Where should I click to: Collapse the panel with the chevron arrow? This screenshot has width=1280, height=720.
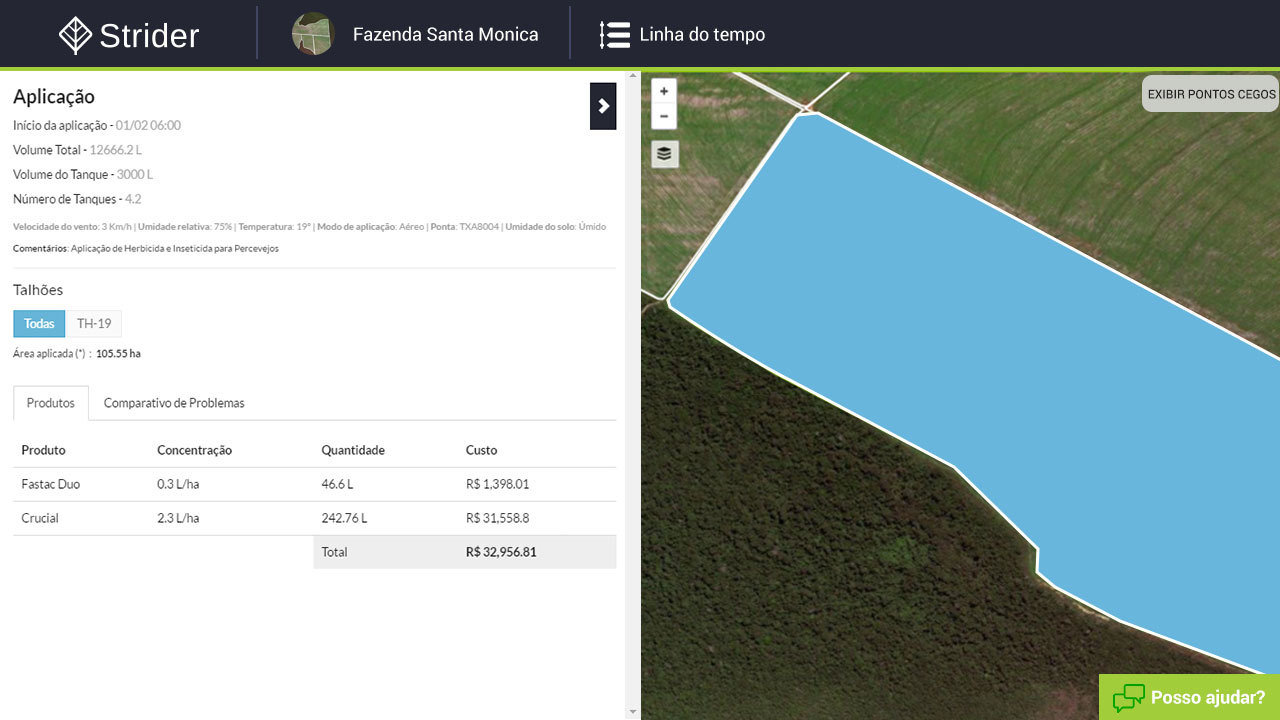603,106
